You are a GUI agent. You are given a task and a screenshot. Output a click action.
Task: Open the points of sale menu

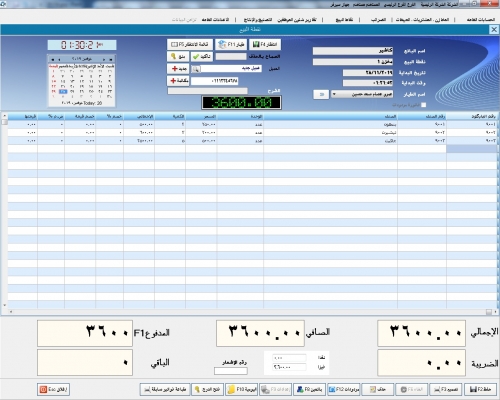click(x=344, y=20)
